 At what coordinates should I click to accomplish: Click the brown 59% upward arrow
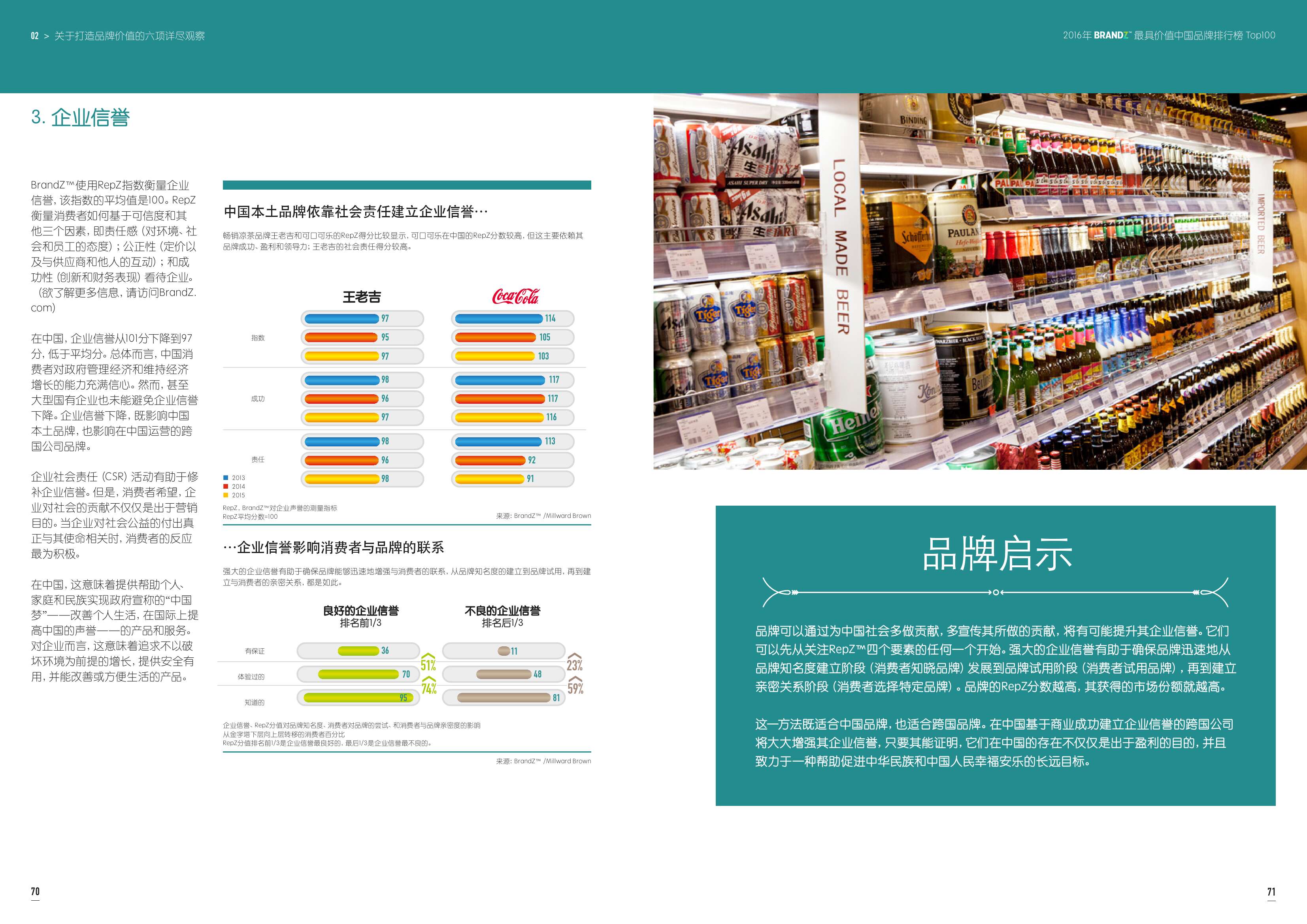tap(575, 685)
